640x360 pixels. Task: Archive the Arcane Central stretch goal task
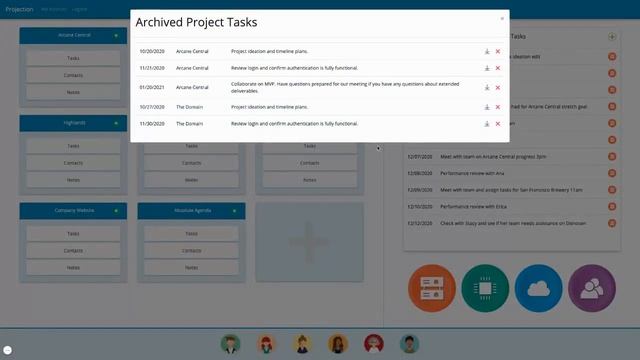(x=612, y=107)
